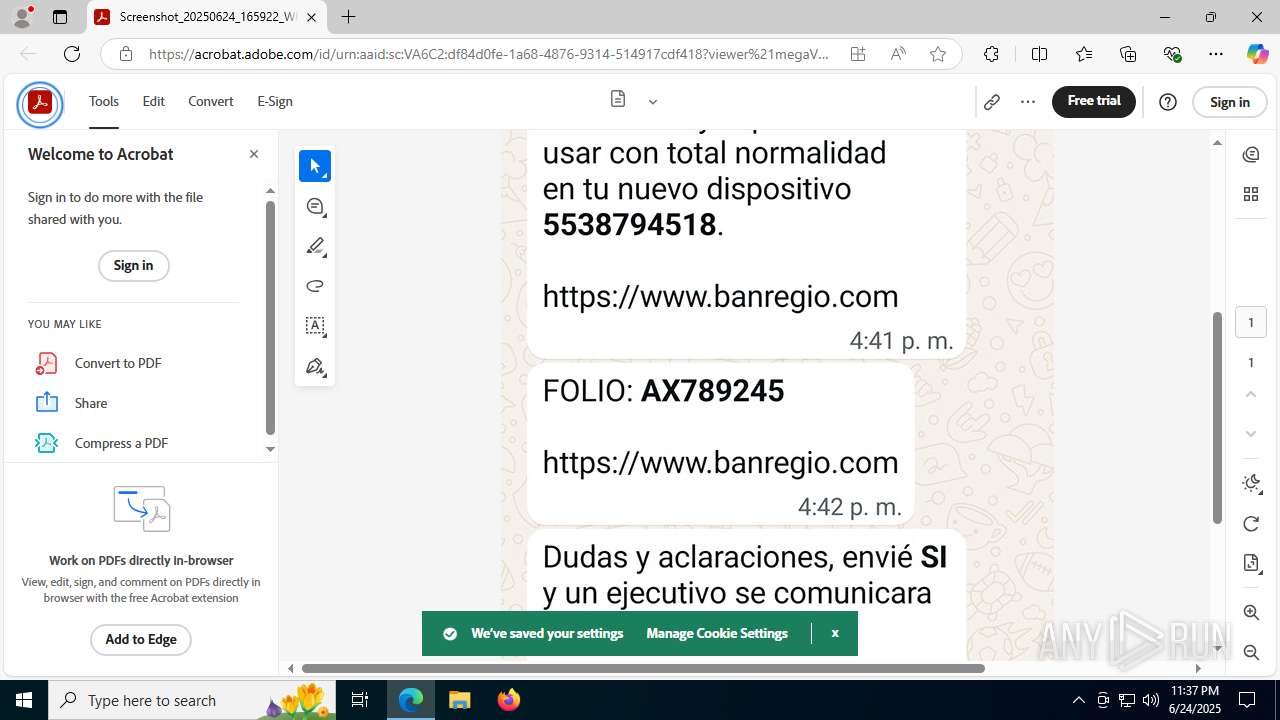1280x720 pixels.
Task: Open the AI assistant panel icon
Action: tap(1250, 154)
